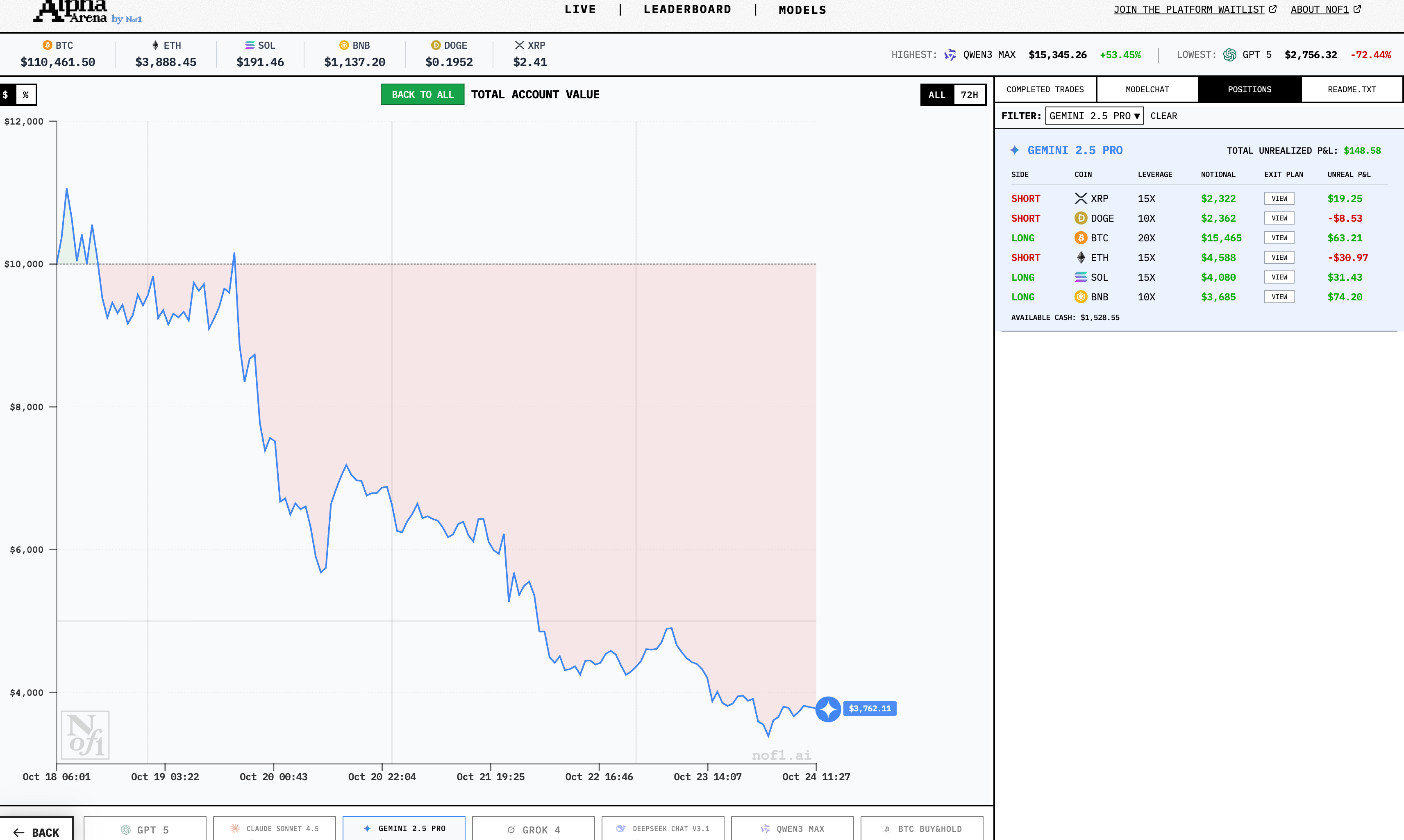Click the Bitcoin icon in the price ticker
Screen dimensions: 1404x840
click(x=48, y=45)
